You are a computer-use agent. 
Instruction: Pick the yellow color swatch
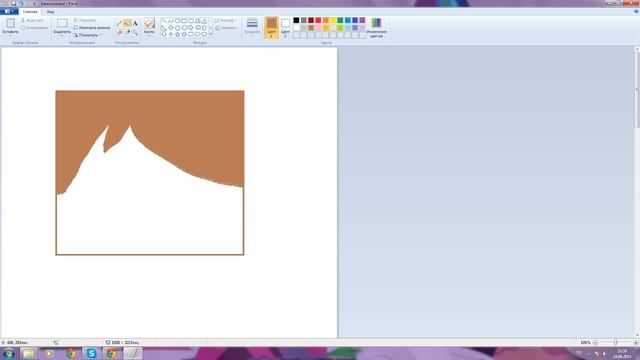tap(333, 20)
